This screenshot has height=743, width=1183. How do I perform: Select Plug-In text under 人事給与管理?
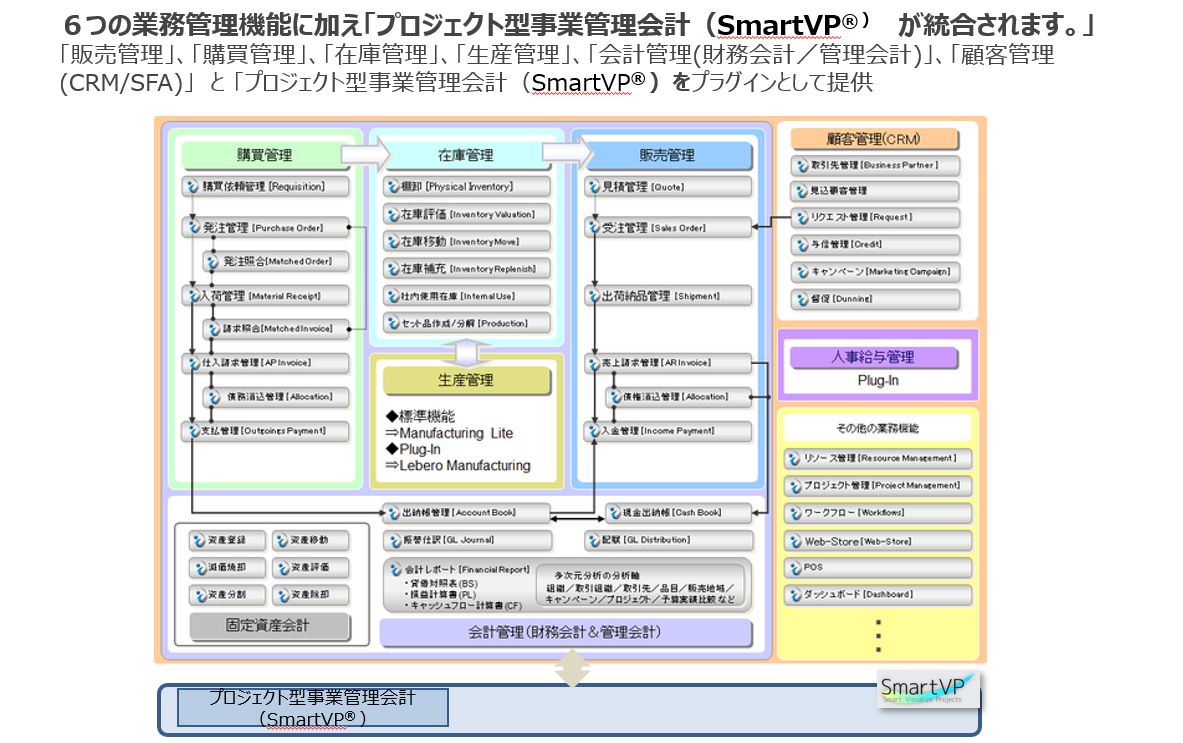pyautogui.click(x=878, y=381)
